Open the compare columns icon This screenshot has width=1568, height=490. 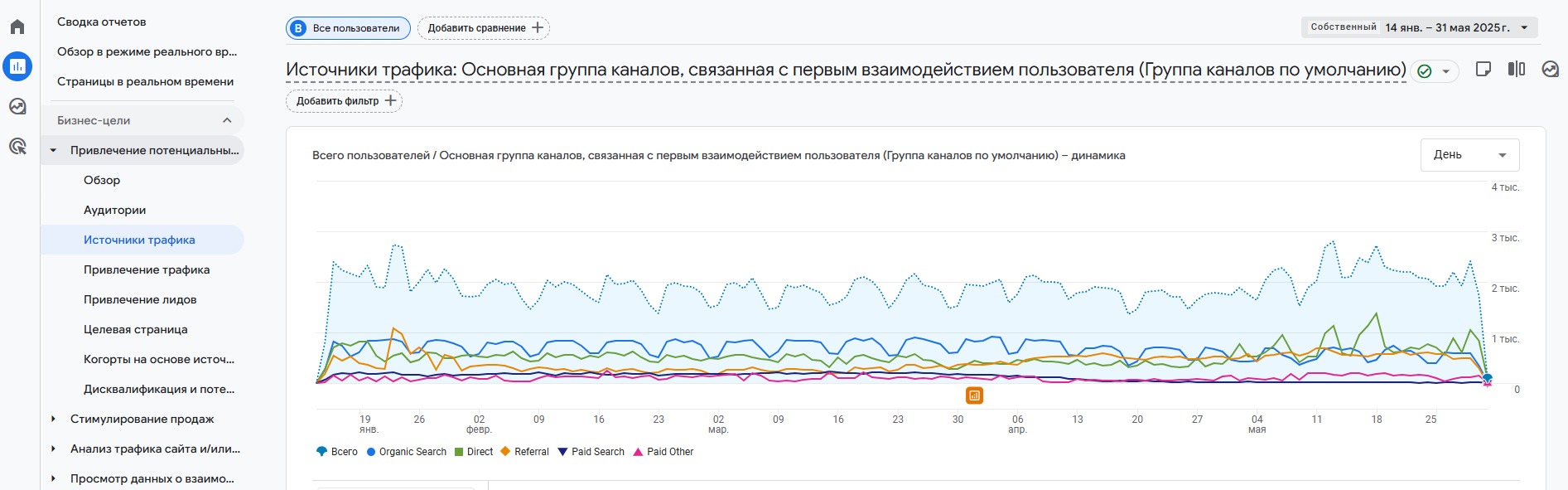coord(1517,70)
